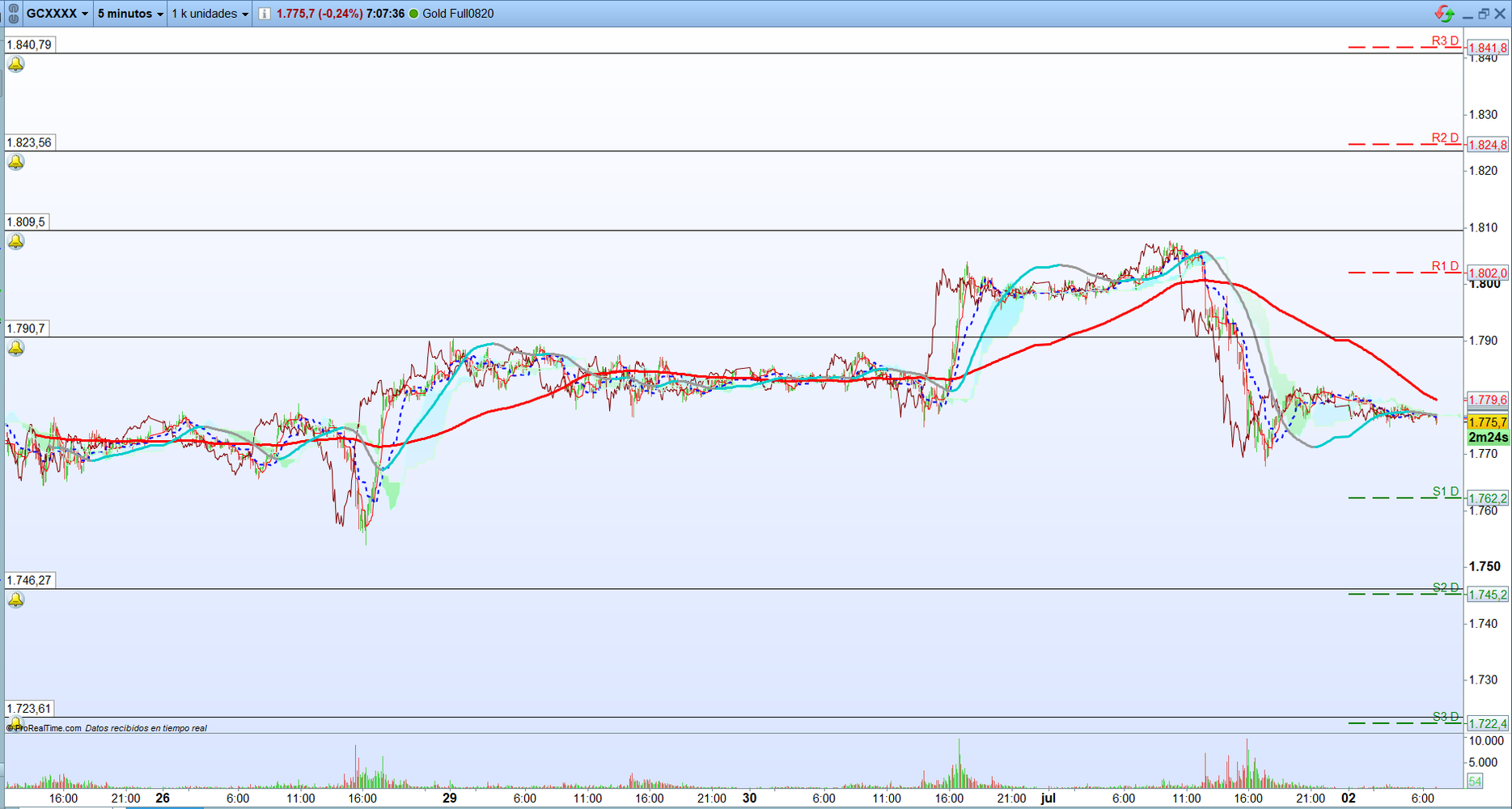This screenshot has width=1512, height=809.
Task: Select the 1.746,27 alert level label
Action: point(30,580)
